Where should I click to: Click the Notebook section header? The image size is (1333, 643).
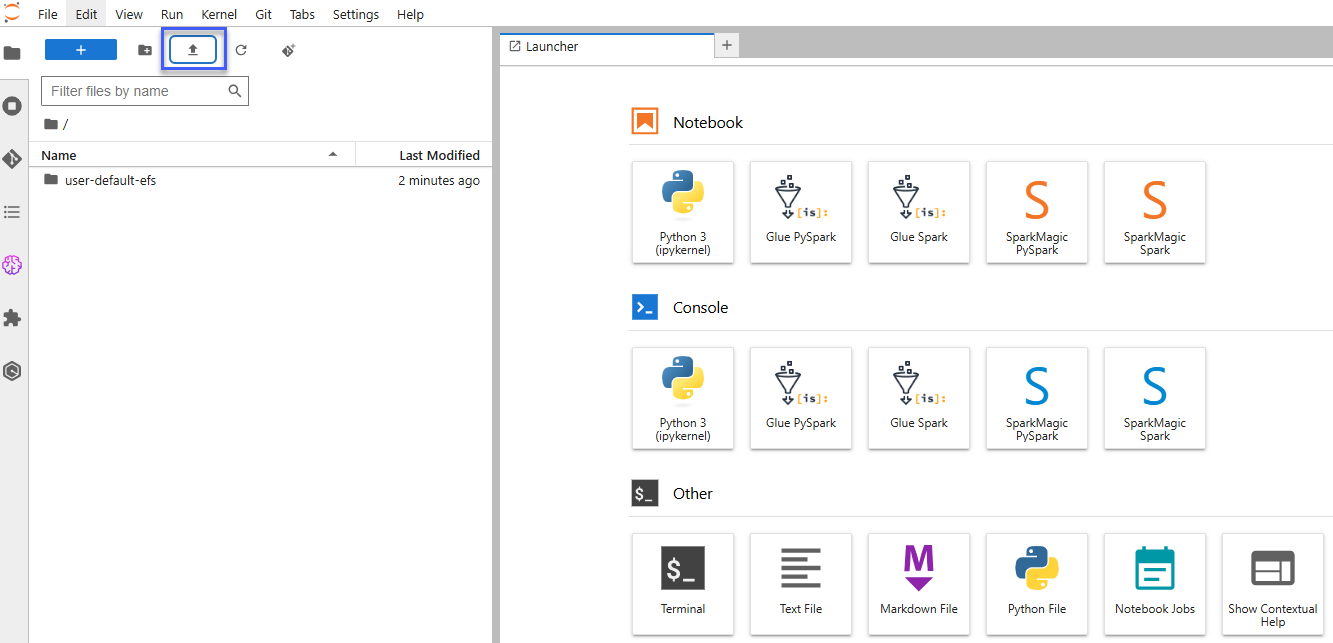pyautogui.click(x=708, y=122)
